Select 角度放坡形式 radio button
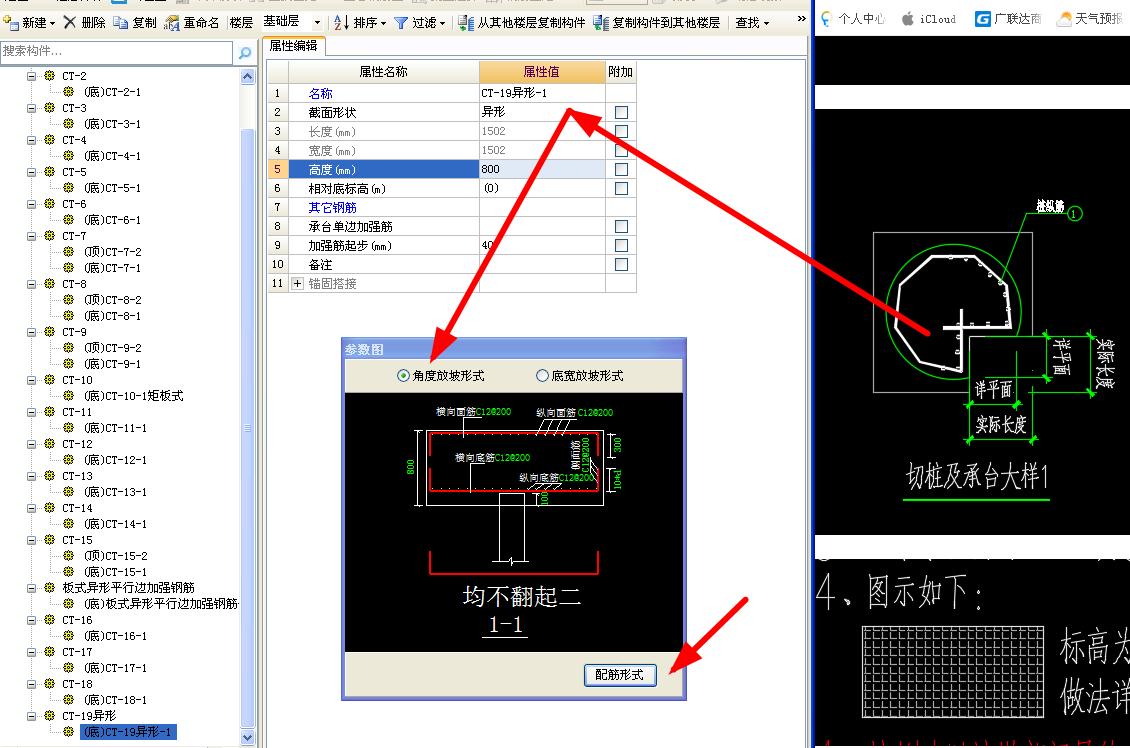 [x=403, y=375]
